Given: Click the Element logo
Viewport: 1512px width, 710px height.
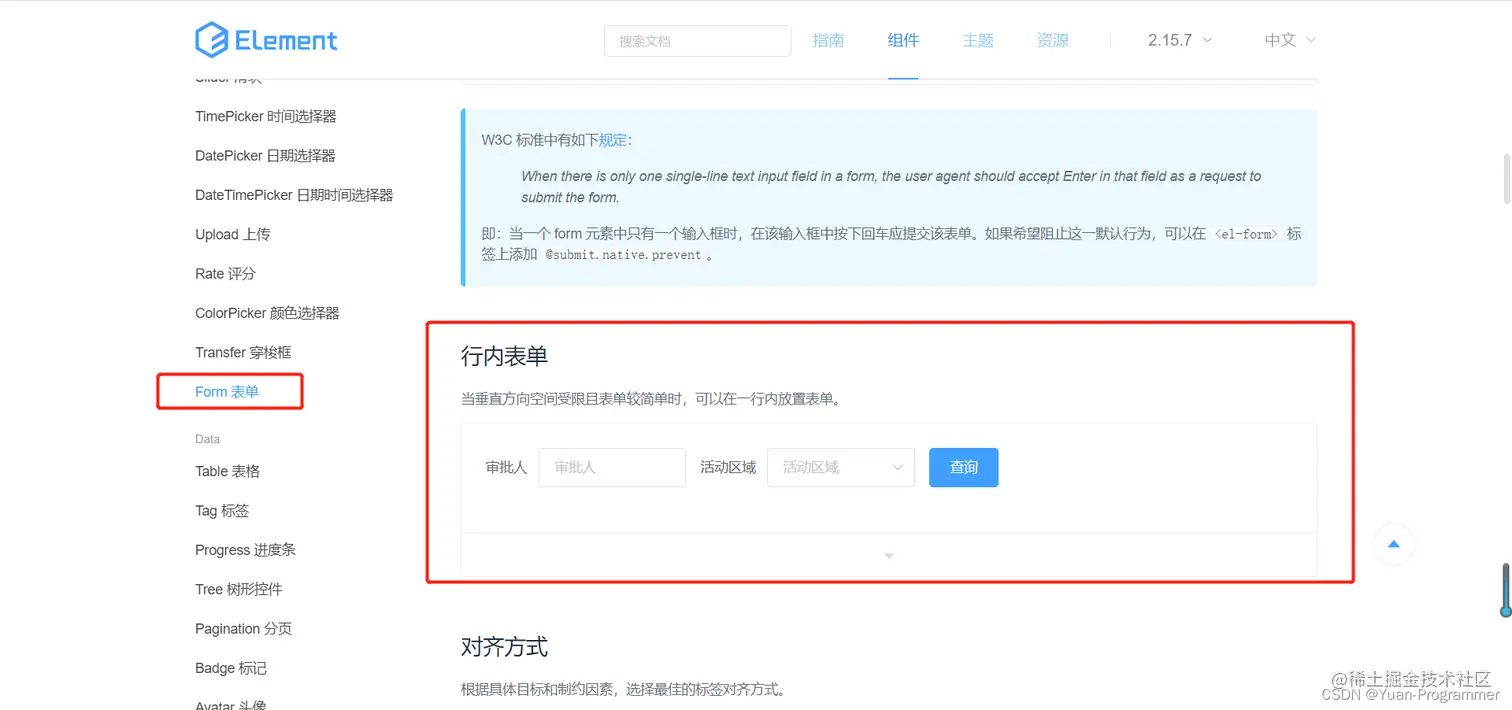Looking at the screenshot, I should click(266, 40).
